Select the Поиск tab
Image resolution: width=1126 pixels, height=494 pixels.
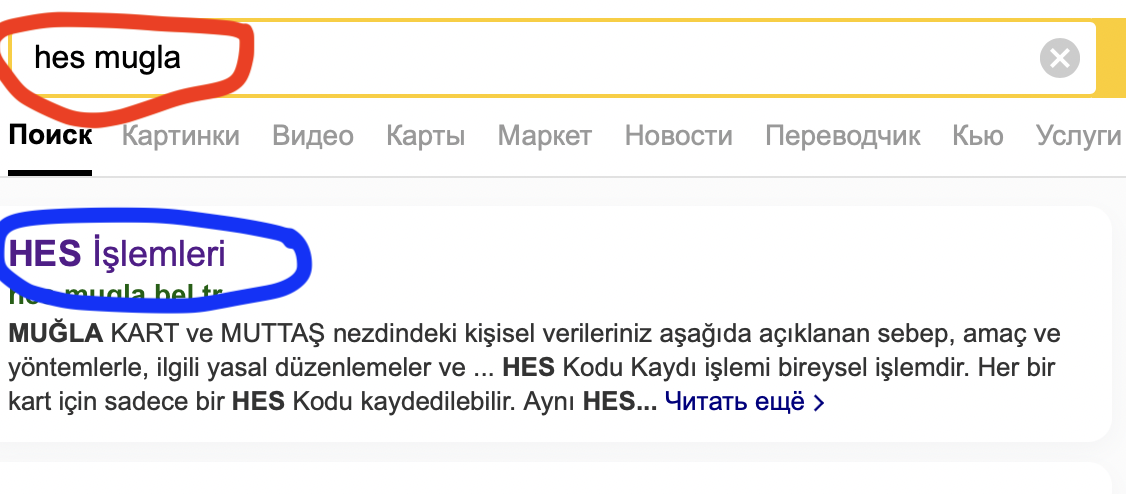coord(50,135)
